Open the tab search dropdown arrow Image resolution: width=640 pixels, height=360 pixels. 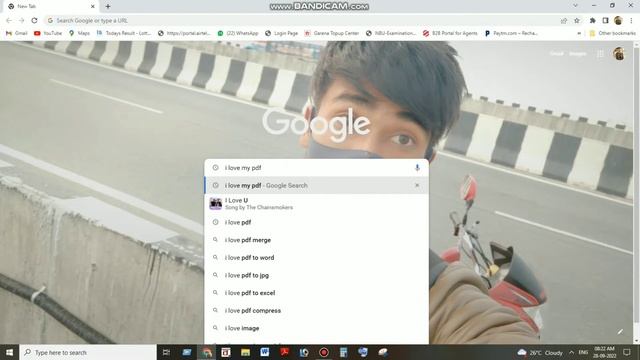pyautogui.click(x=576, y=6)
